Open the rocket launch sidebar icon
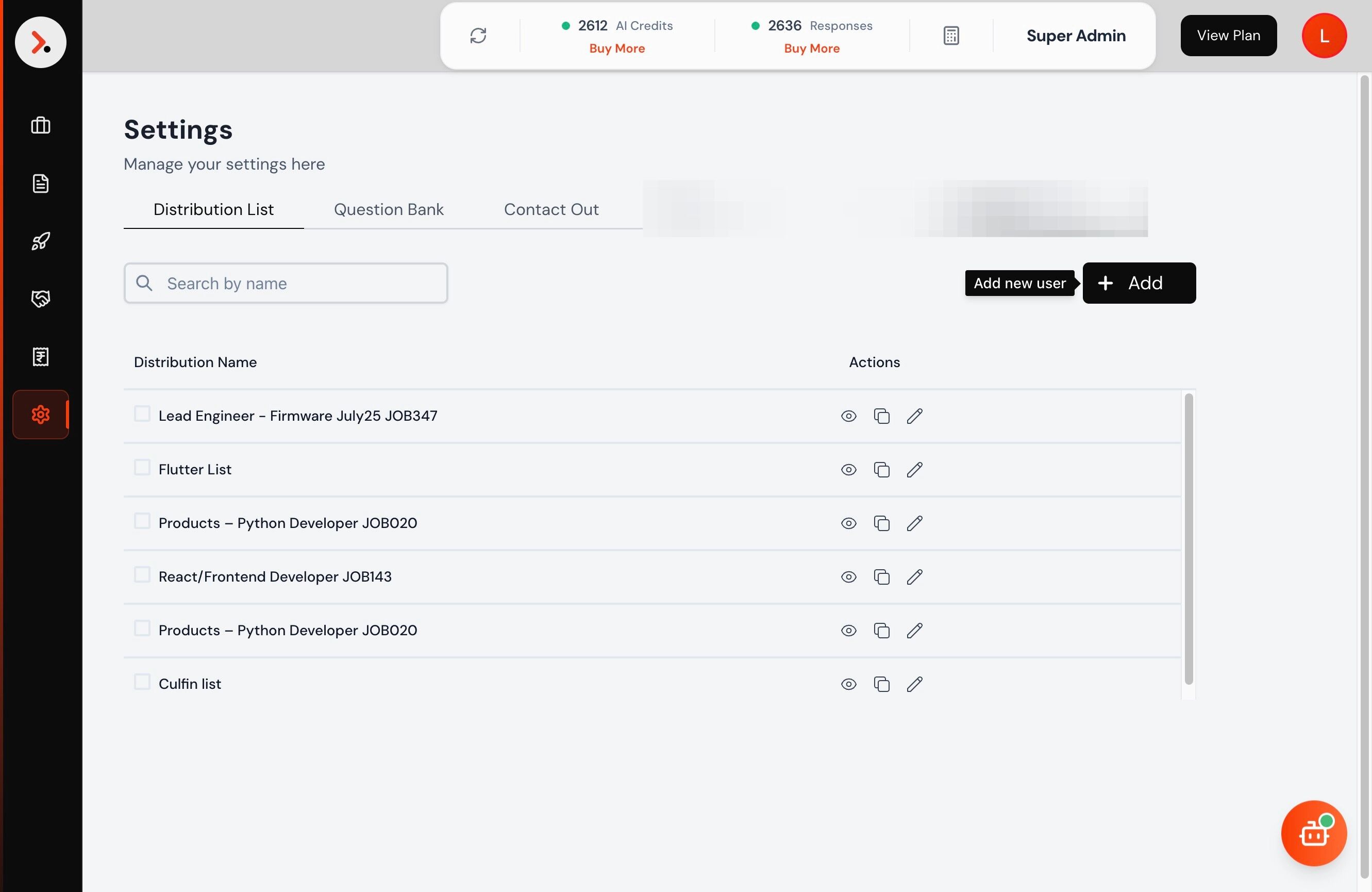Screen dimensions: 1372x892 point(40,241)
